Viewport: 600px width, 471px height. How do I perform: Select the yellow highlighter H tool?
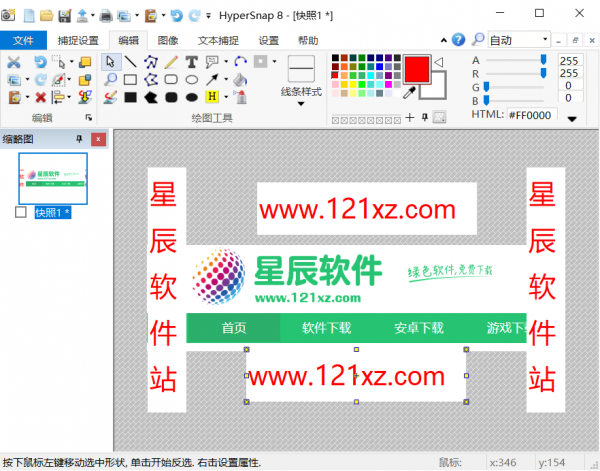[x=212, y=98]
